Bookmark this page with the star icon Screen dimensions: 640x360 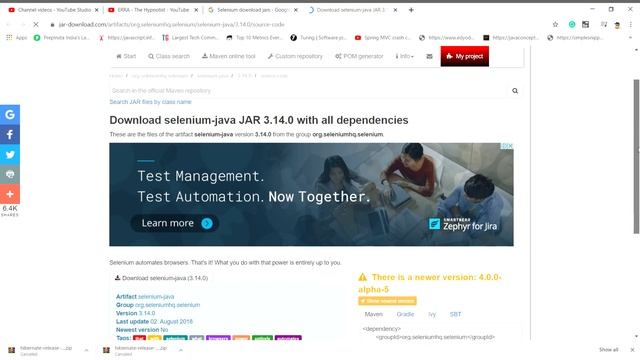pos(555,24)
